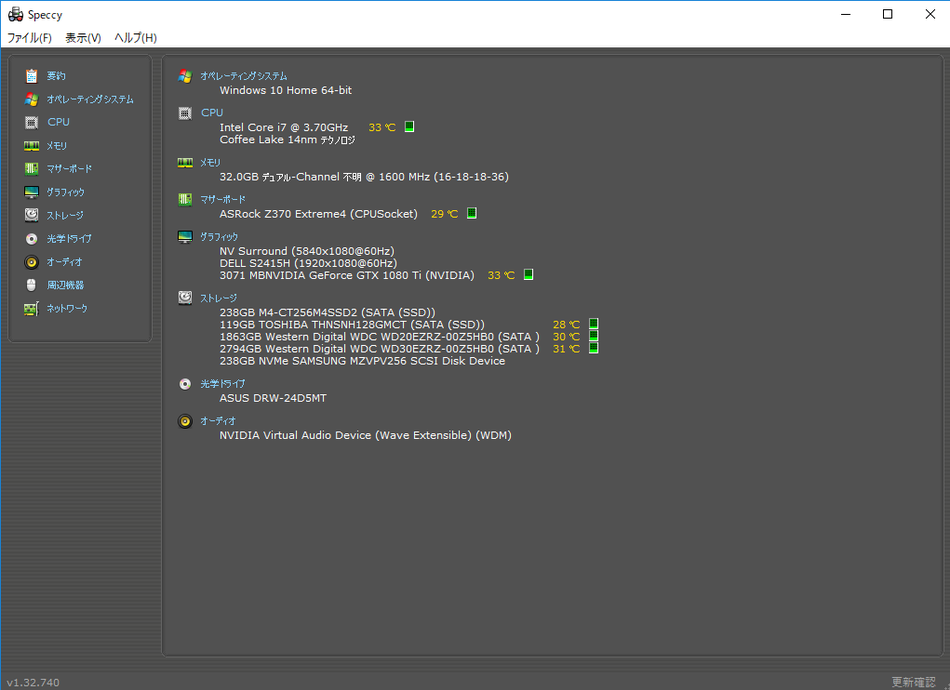The width and height of the screenshot is (950, 690).
Task: Click the optical disc icon in sidebar
Action: [32, 239]
